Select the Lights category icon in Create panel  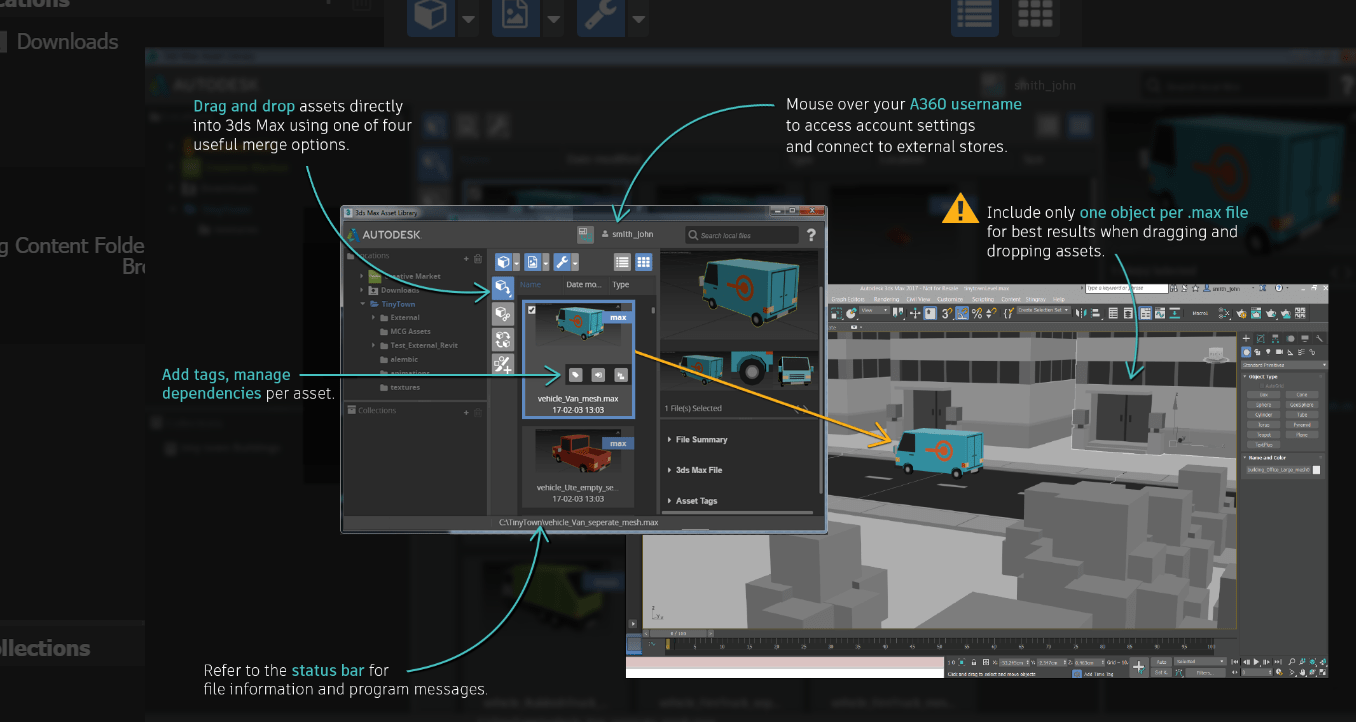[1268, 352]
